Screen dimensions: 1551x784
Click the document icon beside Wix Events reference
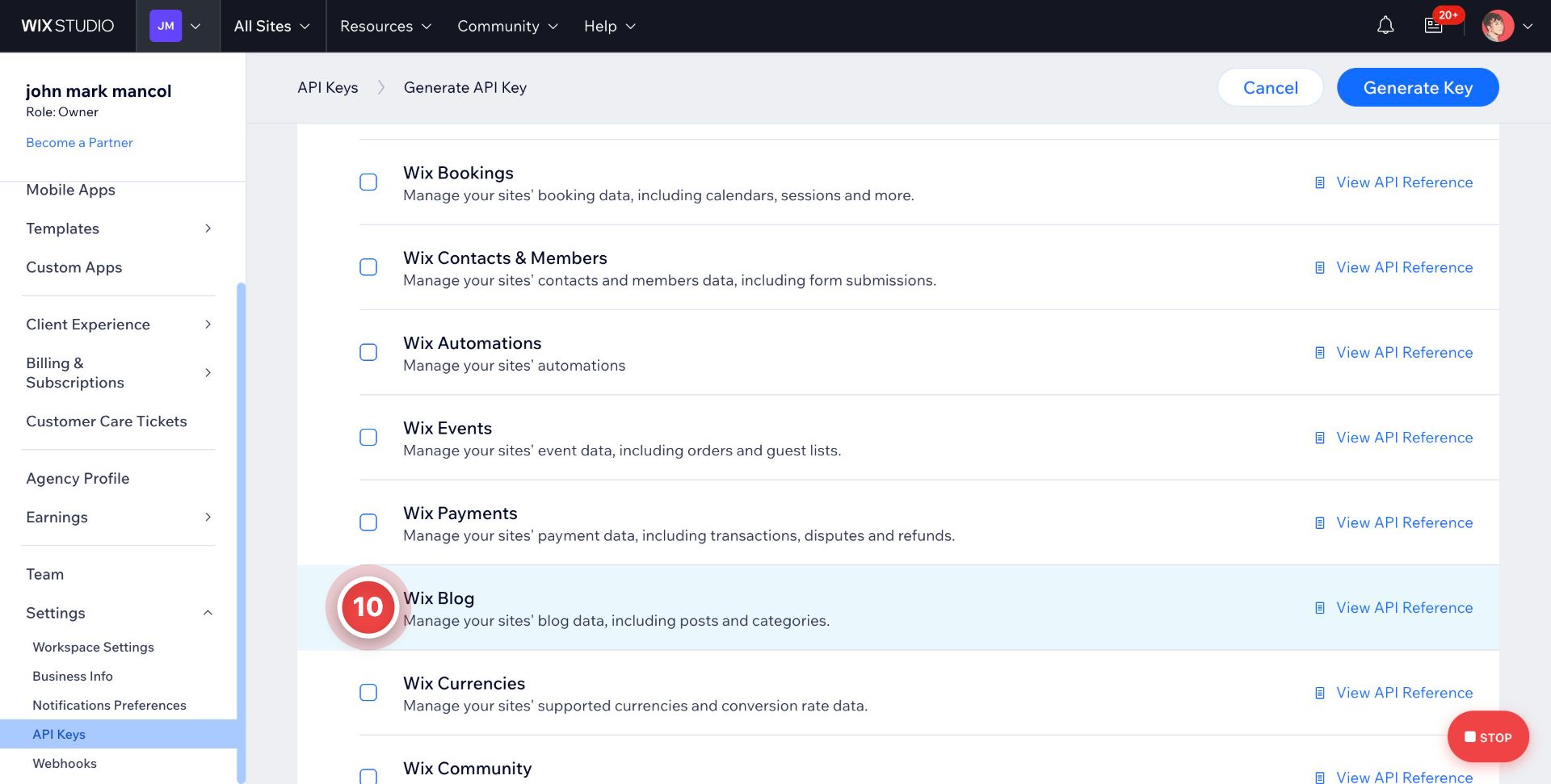point(1320,438)
